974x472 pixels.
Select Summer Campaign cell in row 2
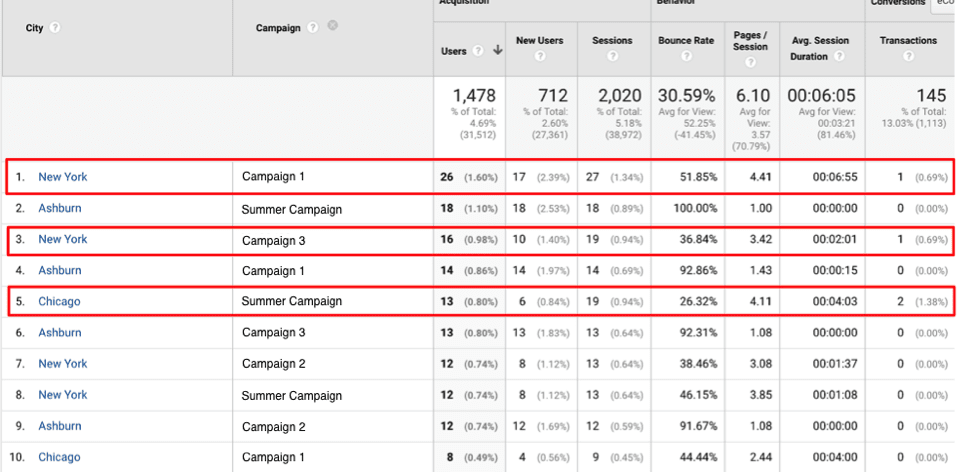pos(291,209)
